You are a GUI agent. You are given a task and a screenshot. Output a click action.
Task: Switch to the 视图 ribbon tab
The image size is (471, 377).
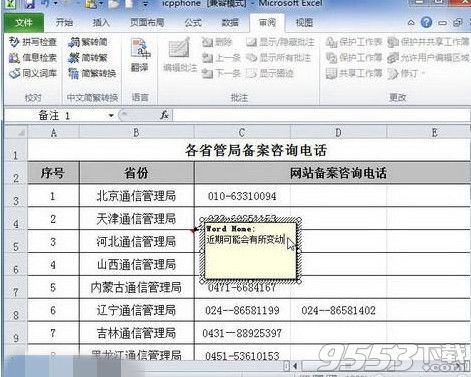click(x=304, y=23)
